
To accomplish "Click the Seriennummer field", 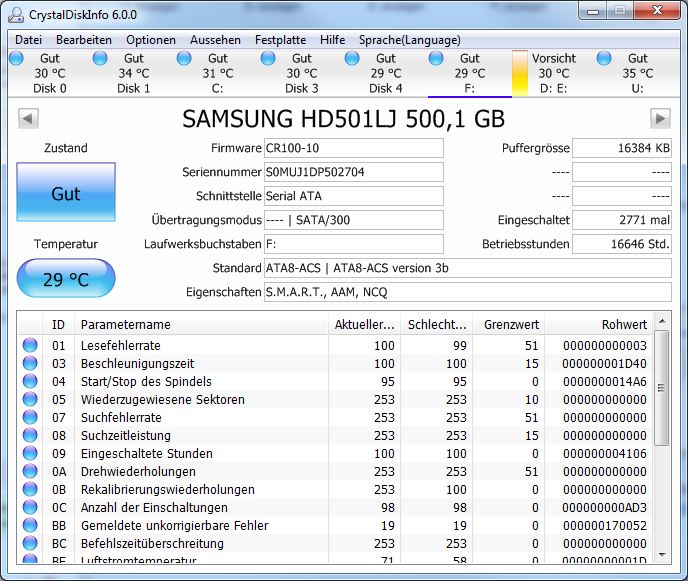I will [354, 172].
